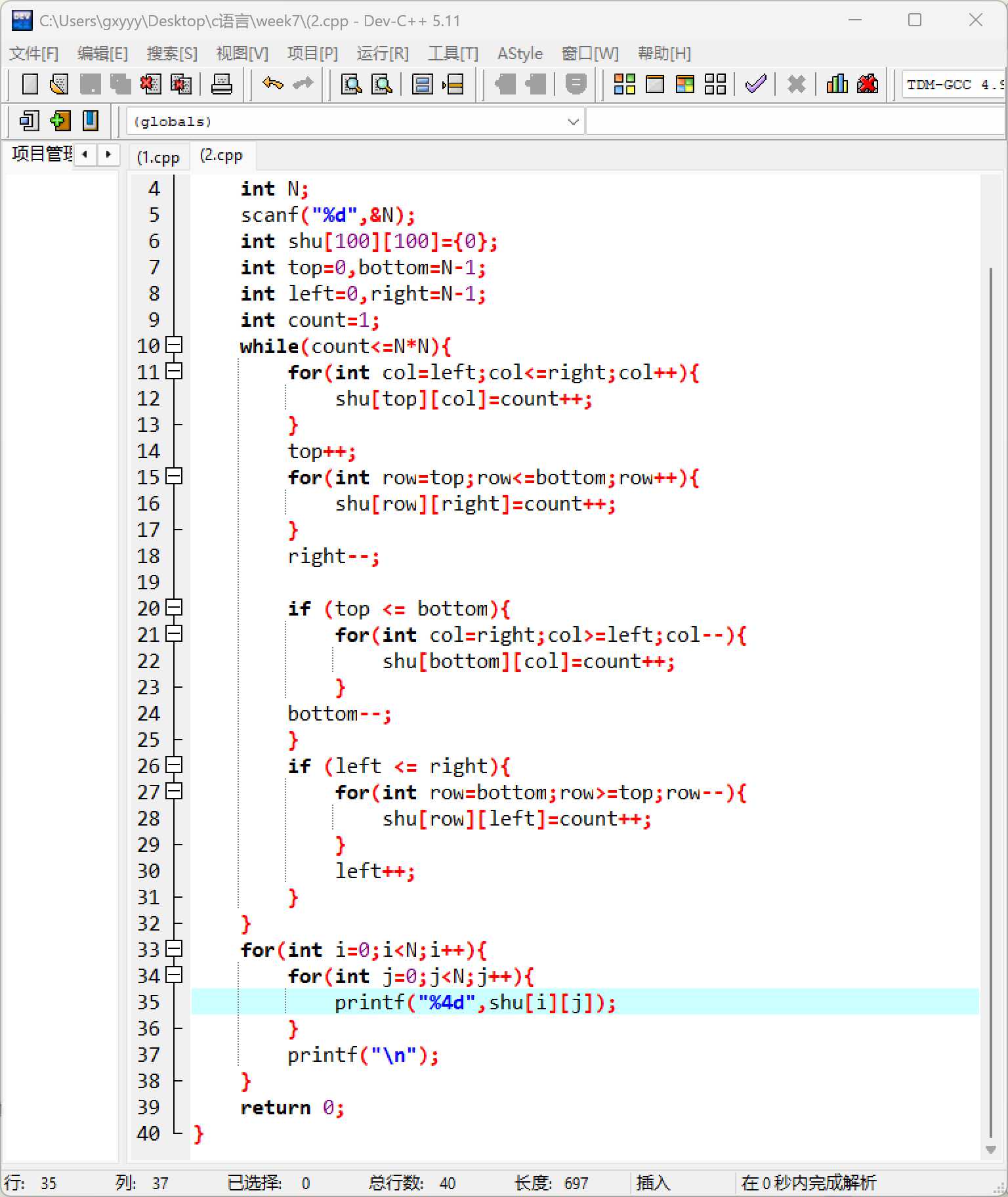Fold the for loop at line 21
1008x1197 pixels.
point(174,634)
